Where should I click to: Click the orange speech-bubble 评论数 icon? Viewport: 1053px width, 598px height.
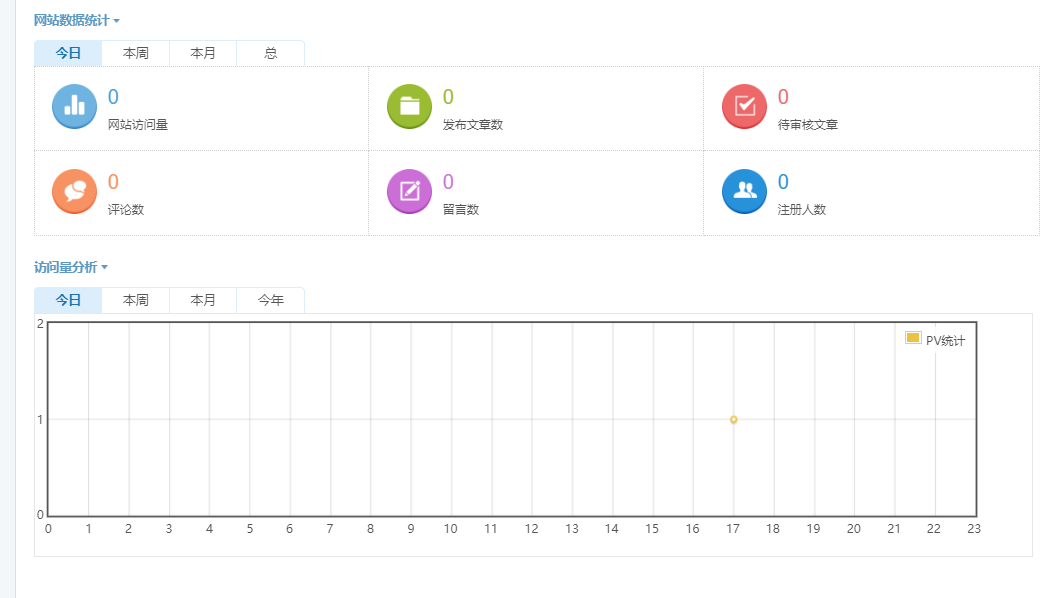pos(74,191)
